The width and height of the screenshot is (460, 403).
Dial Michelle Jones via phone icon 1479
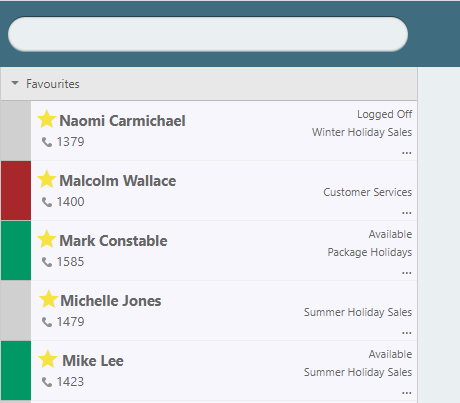(x=47, y=322)
